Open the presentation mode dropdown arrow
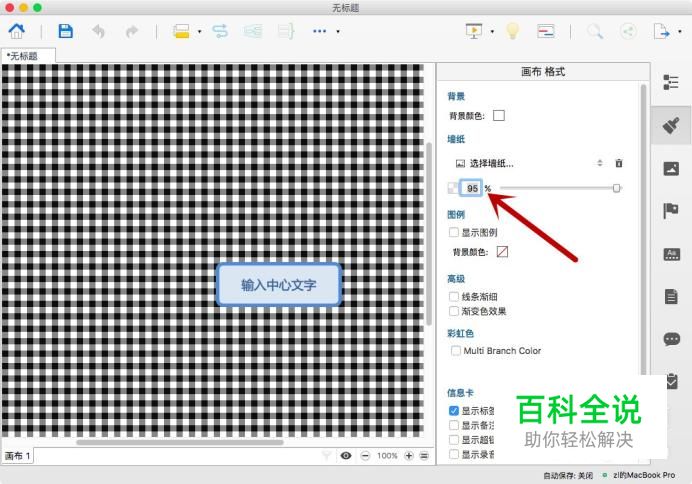Screen dimensions: 692x484 [492, 32]
